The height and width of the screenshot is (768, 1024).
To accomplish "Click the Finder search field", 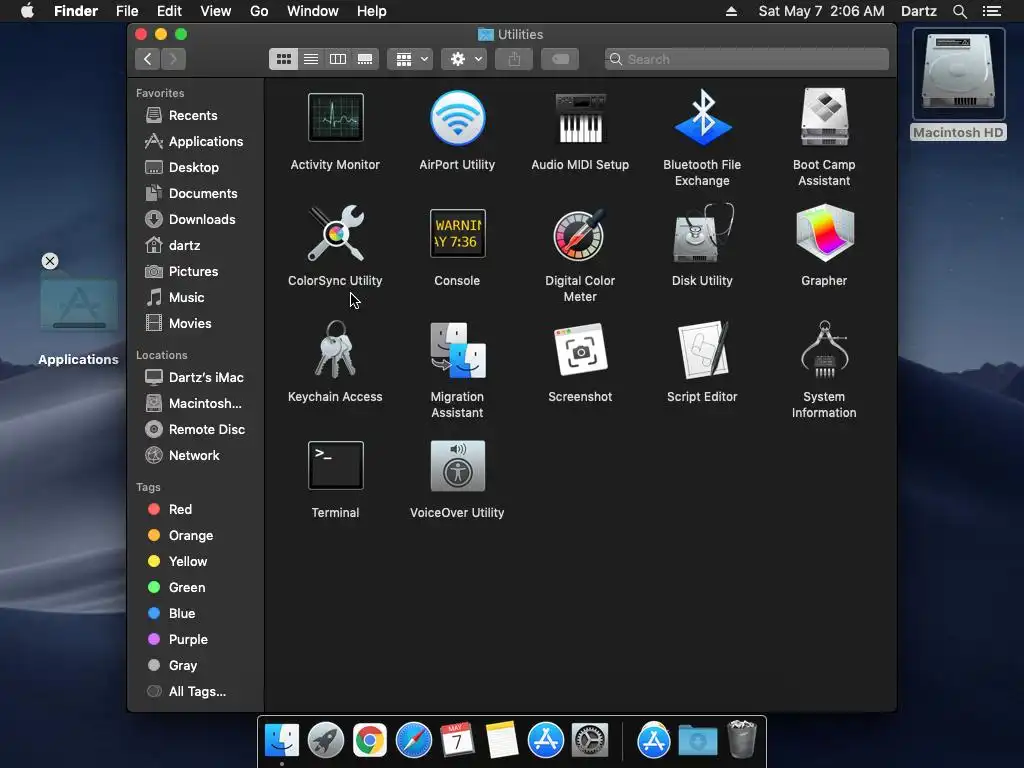I will coord(746,59).
